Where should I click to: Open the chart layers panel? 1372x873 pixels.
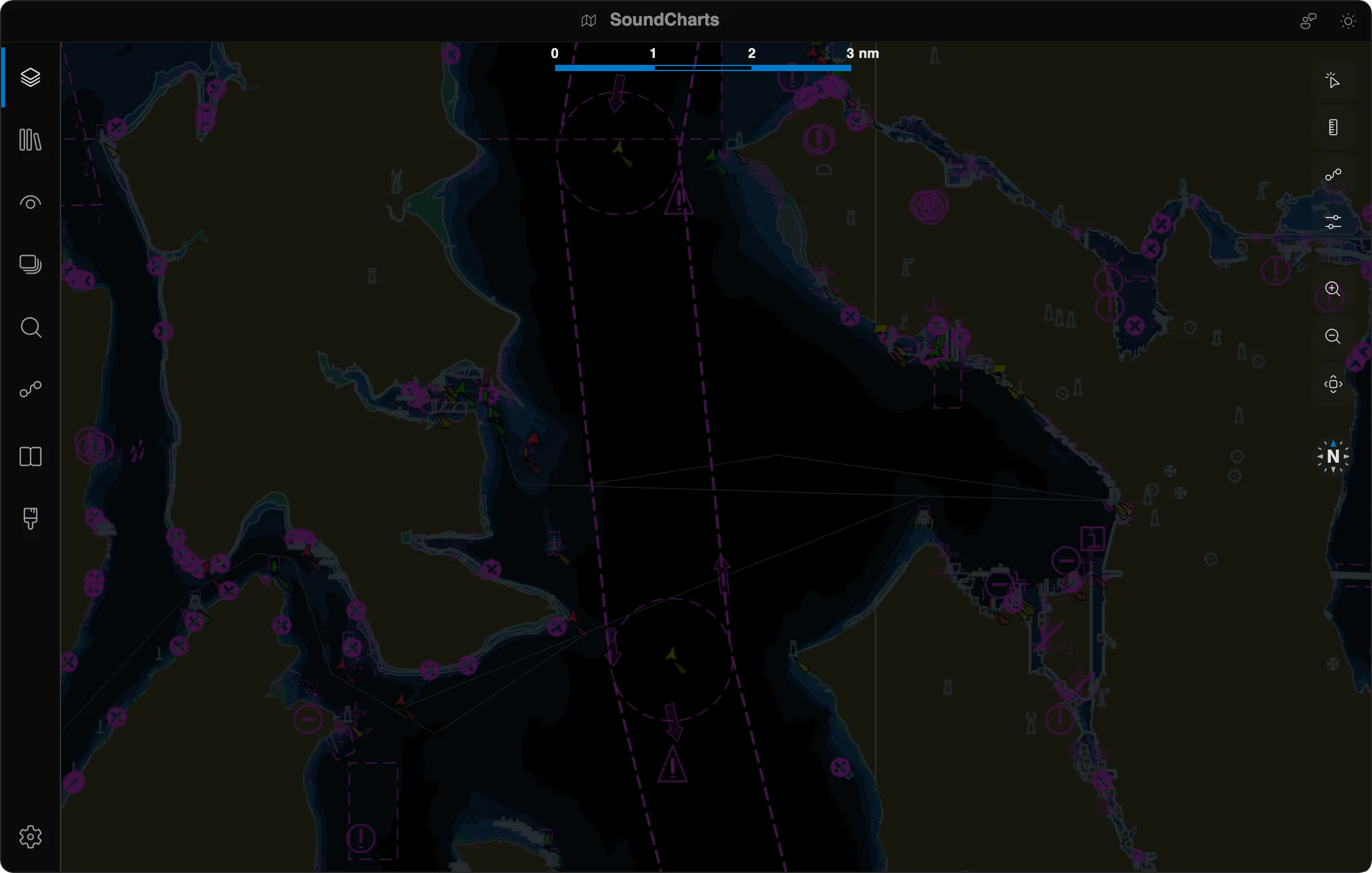point(30,77)
